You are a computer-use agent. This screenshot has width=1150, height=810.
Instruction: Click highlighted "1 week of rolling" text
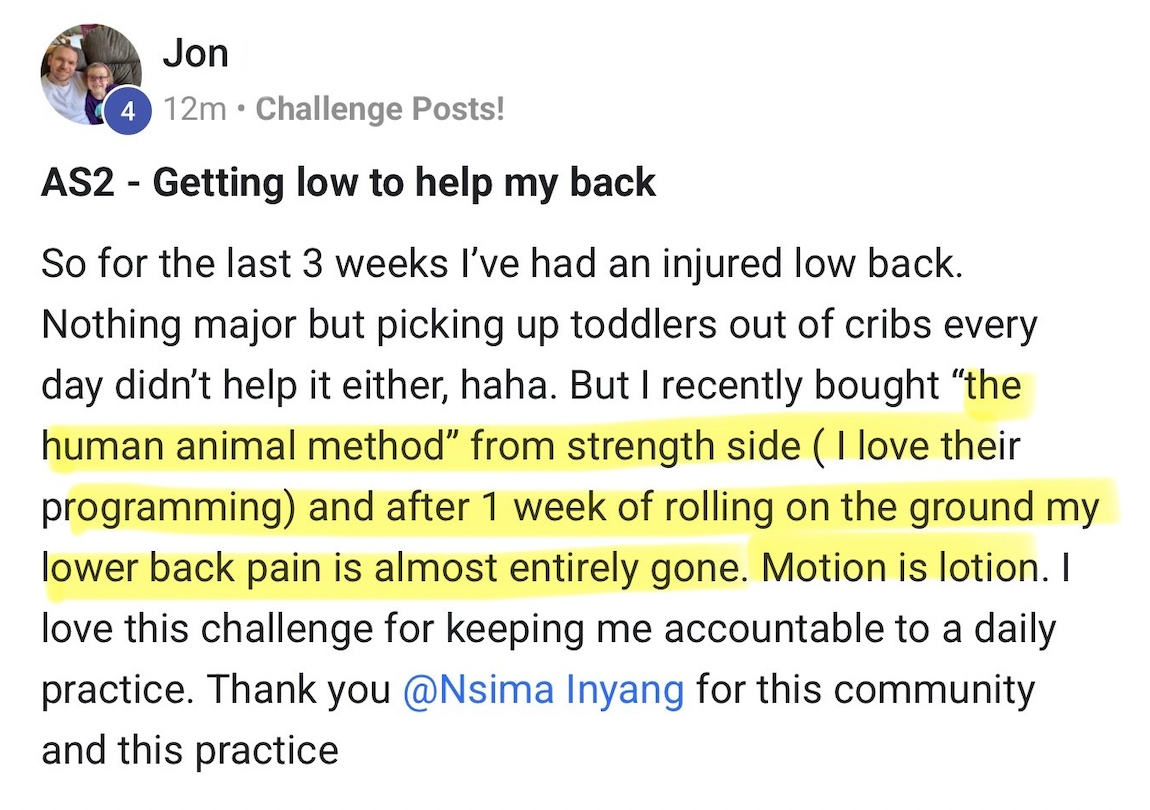629,508
